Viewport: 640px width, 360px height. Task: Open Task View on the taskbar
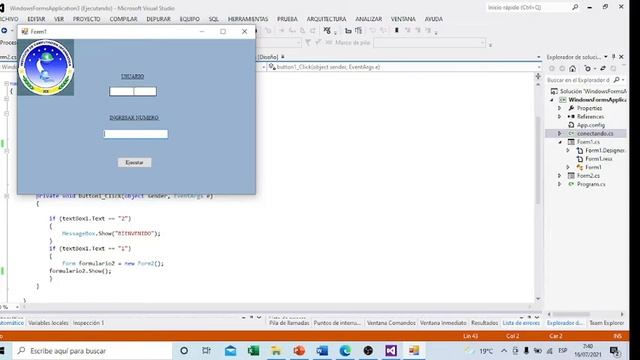point(207,351)
